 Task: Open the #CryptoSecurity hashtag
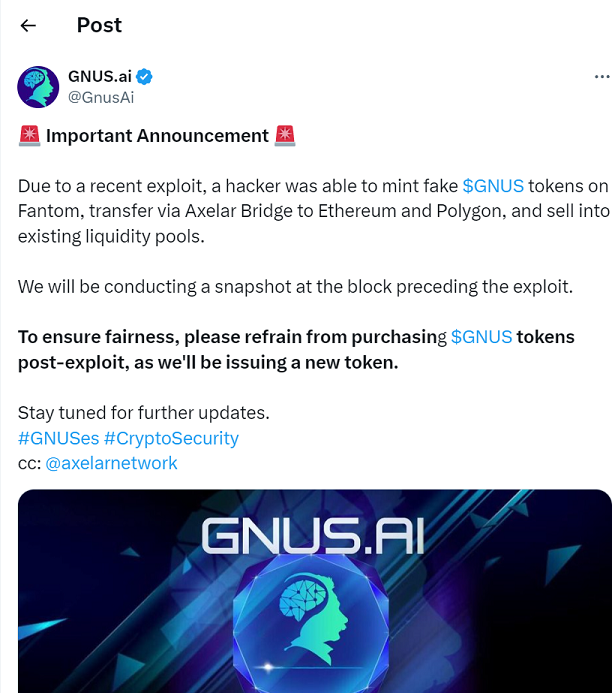(171, 438)
